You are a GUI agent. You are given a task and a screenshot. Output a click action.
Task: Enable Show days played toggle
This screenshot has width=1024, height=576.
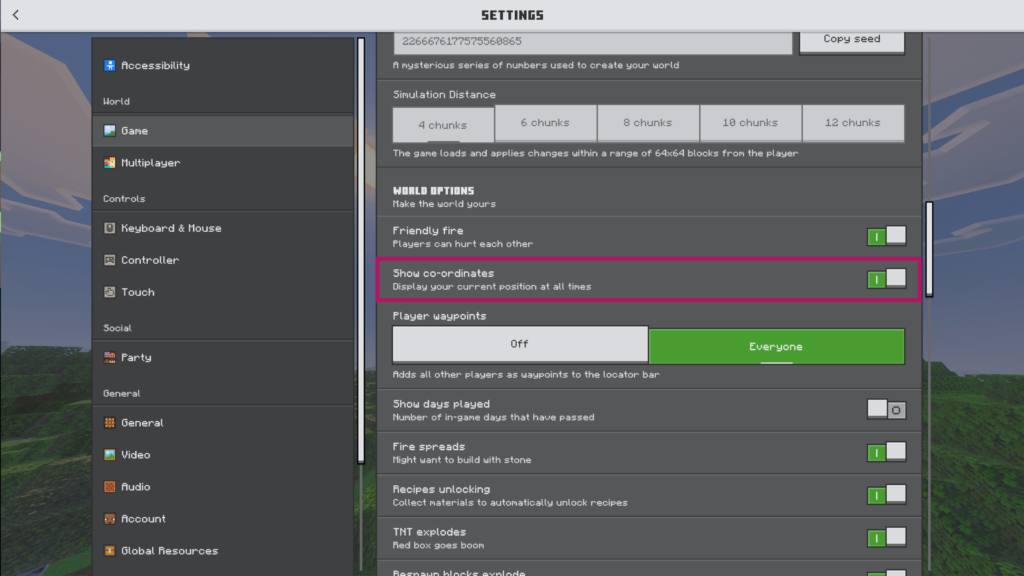[886, 409]
